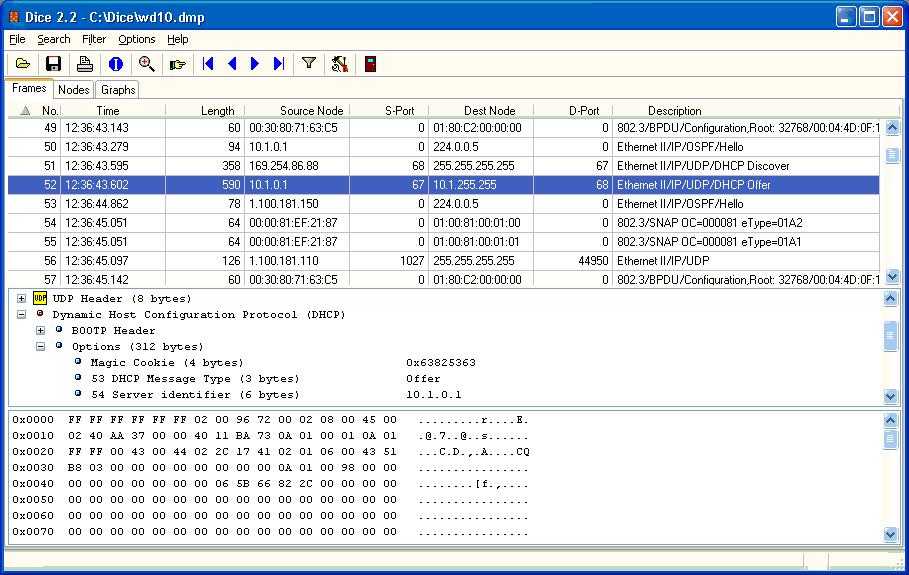
Task: Switch to the Graphs tab
Action: click(x=118, y=90)
